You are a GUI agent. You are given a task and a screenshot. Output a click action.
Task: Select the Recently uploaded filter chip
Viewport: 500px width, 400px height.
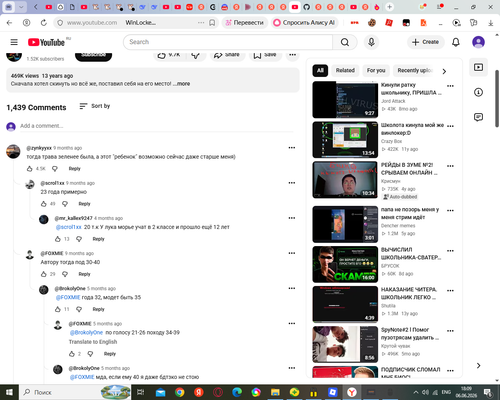[x=415, y=70]
